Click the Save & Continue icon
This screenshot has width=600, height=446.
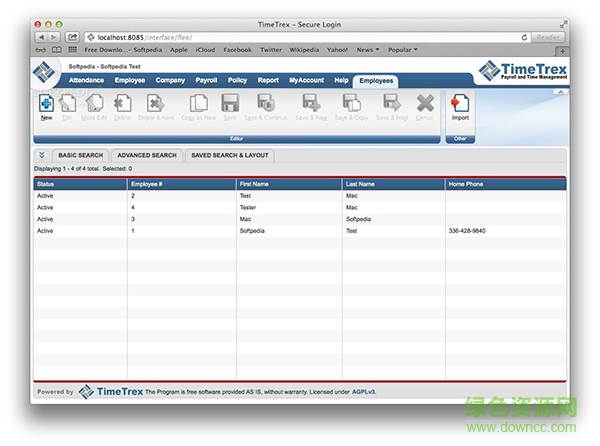[x=266, y=103]
